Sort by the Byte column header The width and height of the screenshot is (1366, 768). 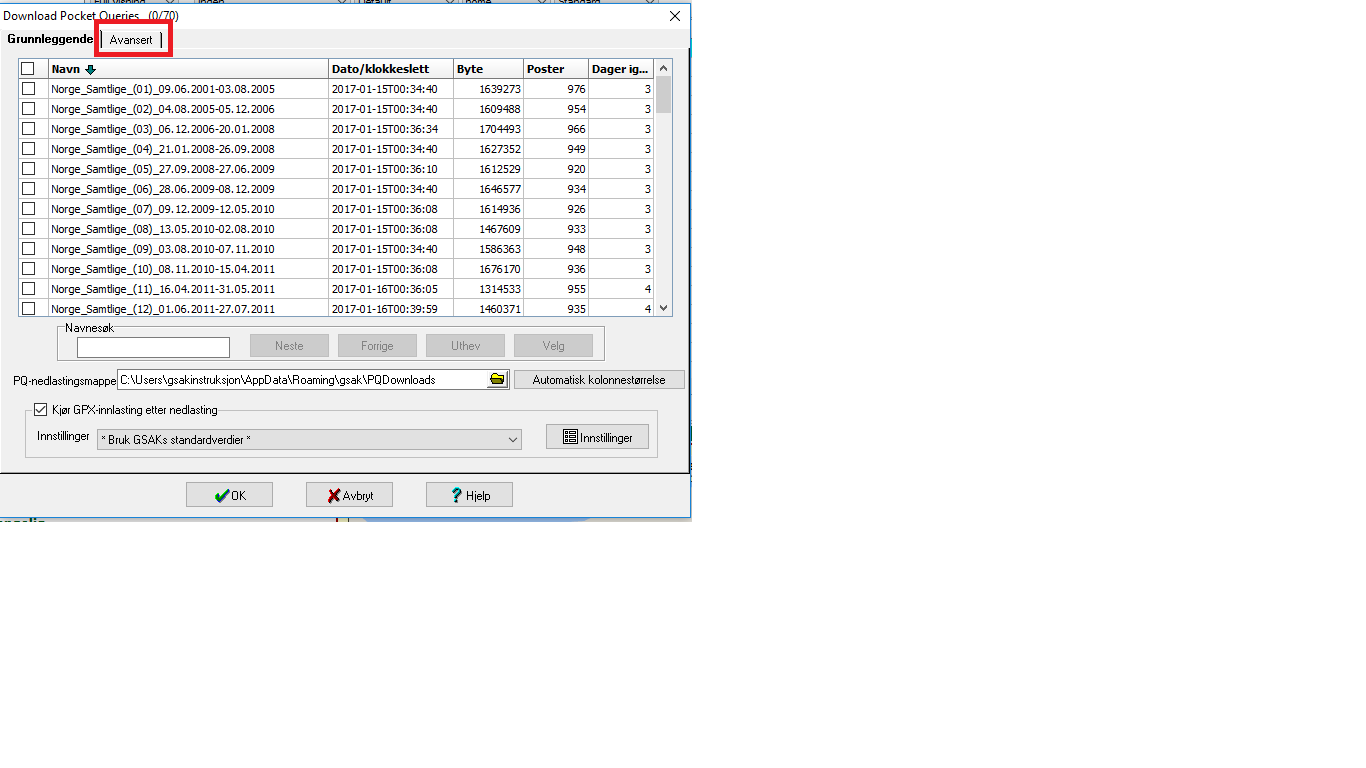(488, 69)
